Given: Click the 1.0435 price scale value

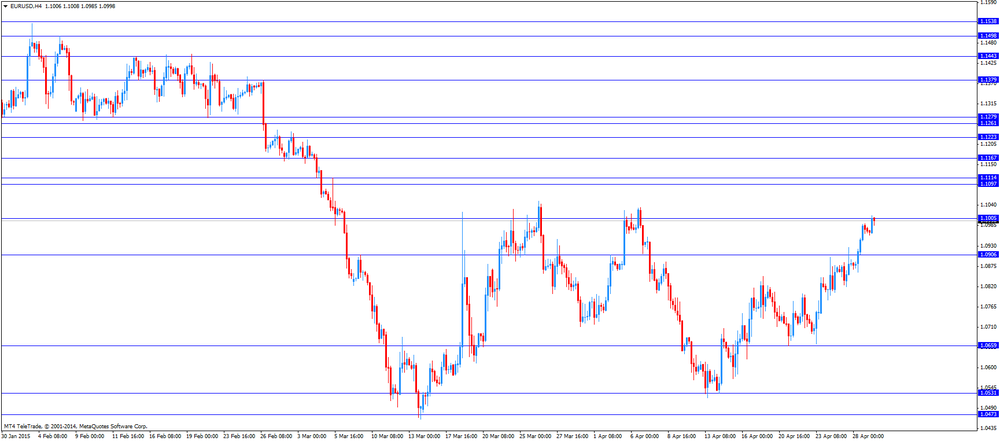Looking at the screenshot, I should 989,428.
